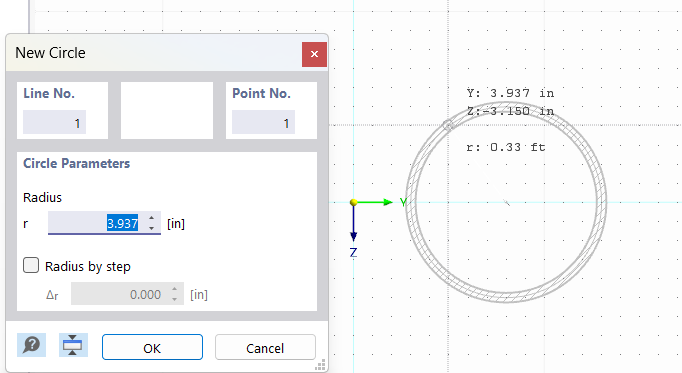This screenshot has height=373, width=682.
Task: Click the Δr increment up arrow
Action: pos(174,289)
